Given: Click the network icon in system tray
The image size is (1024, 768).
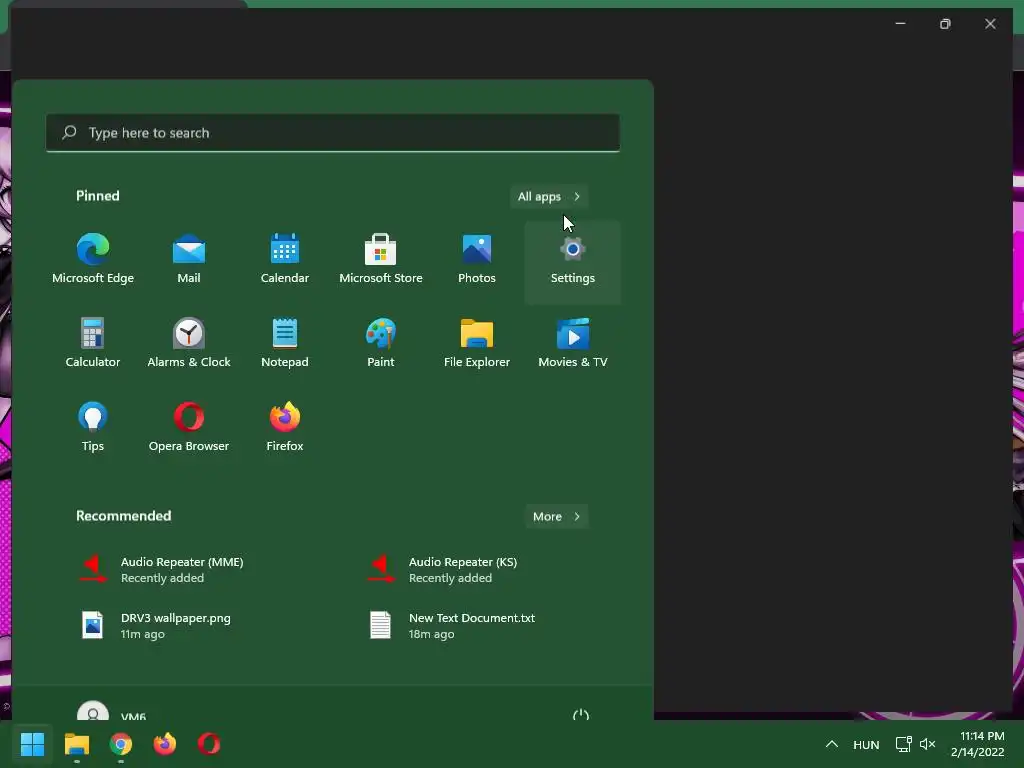Looking at the screenshot, I should point(903,744).
